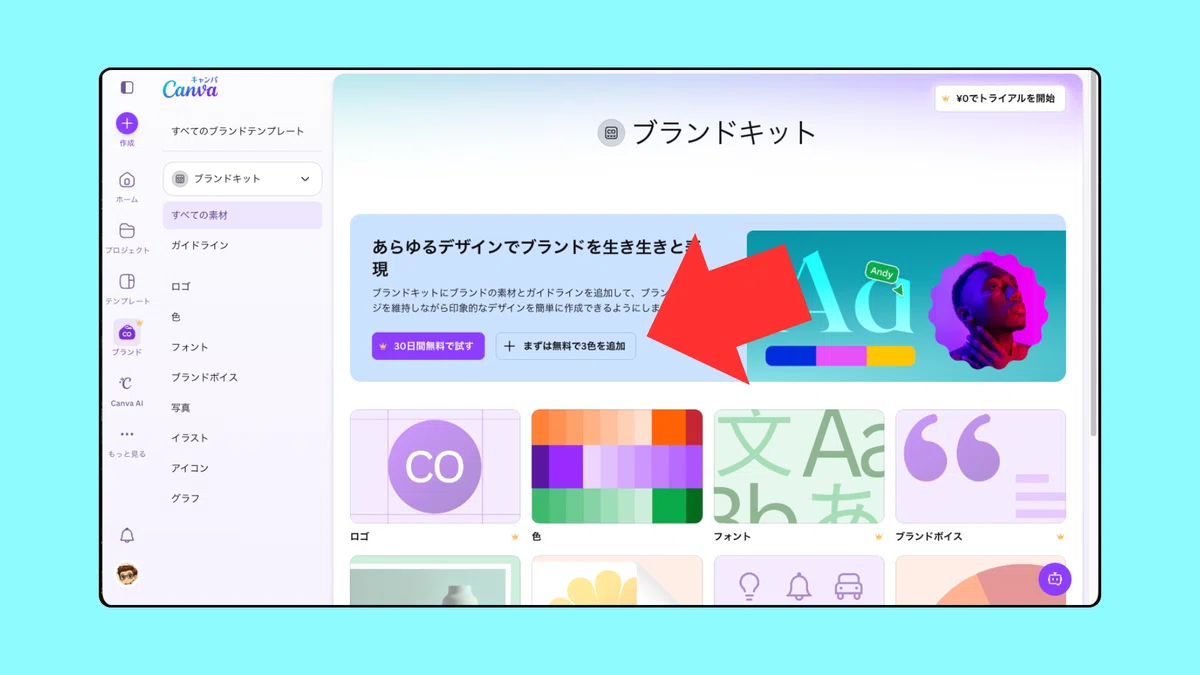Screen dimensions: 1200x675
Task: Expand the ブランドキット dropdown selector
Action: [x=242, y=179]
